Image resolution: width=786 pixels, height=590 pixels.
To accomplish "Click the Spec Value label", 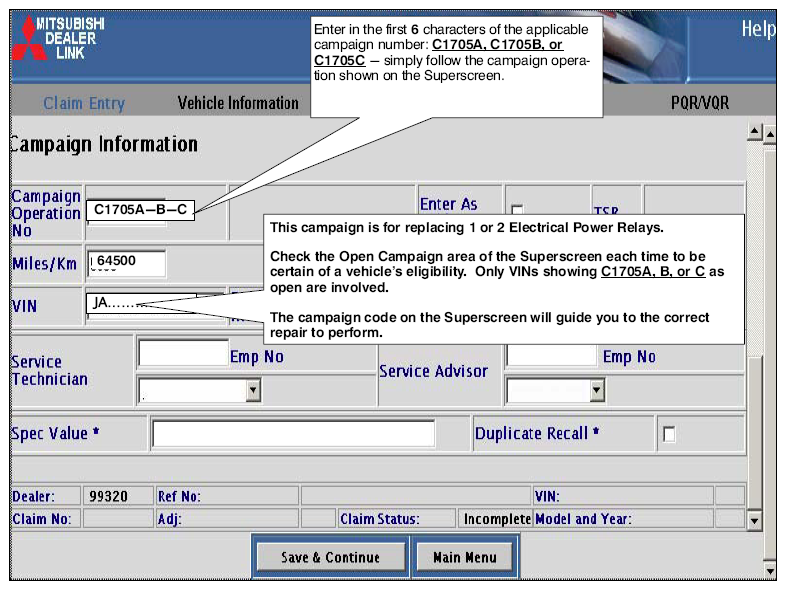I will pos(55,433).
